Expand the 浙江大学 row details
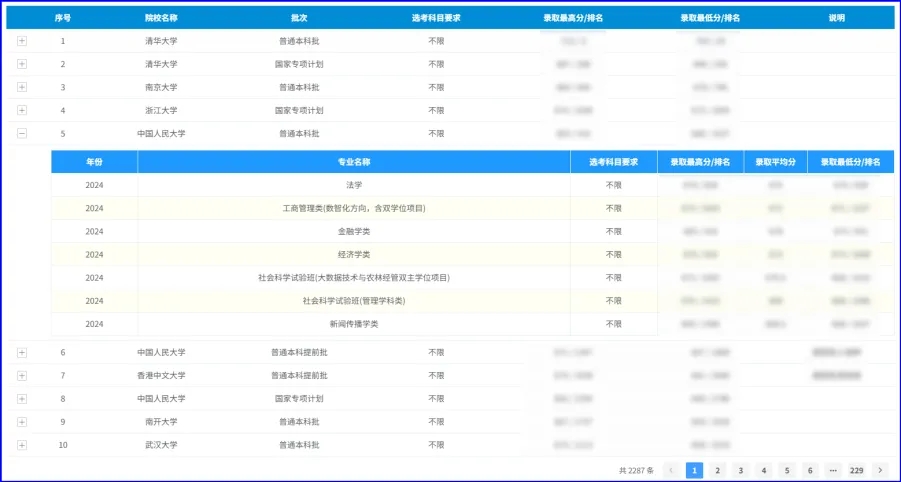901x482 pixels. click(22, 110)
